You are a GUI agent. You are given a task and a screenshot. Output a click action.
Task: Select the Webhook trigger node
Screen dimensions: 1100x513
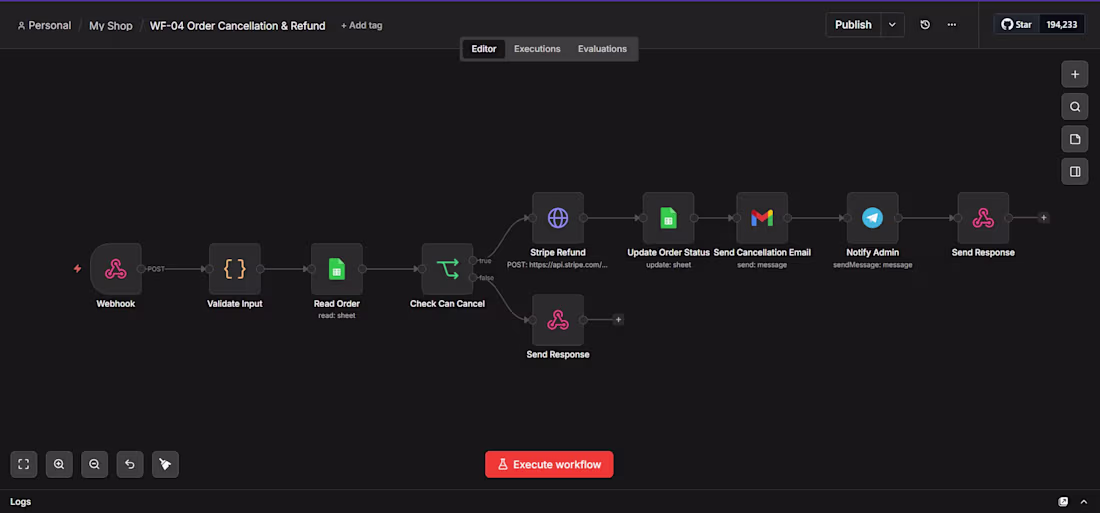pos(116,269)
